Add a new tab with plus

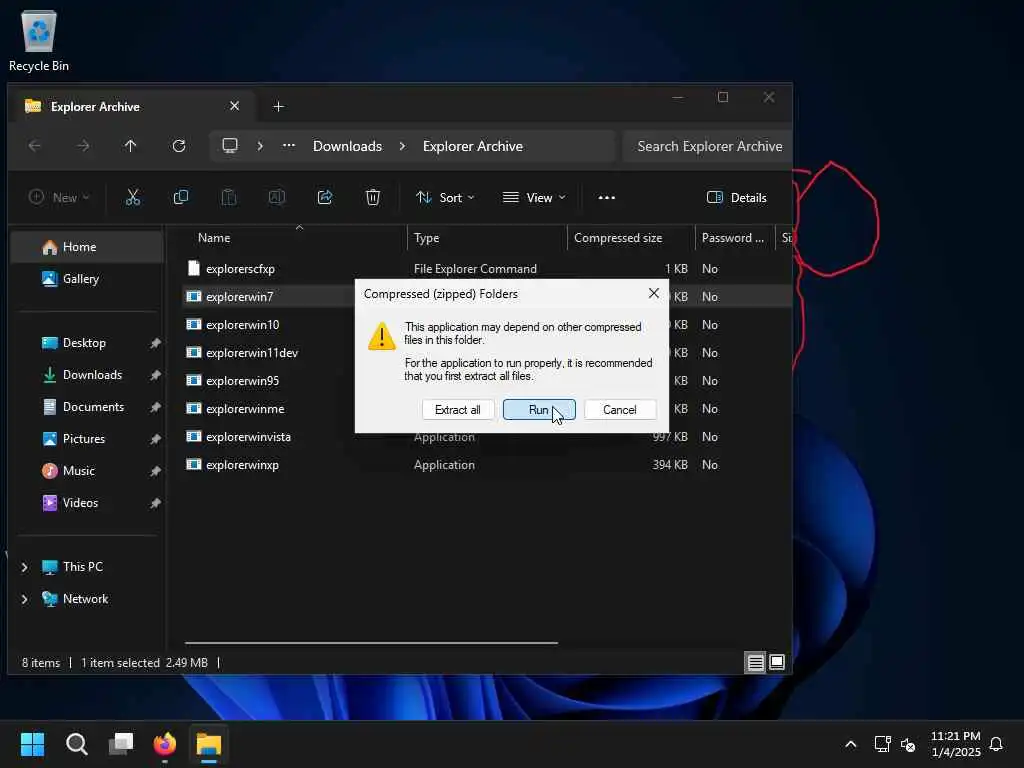coord(278,106)
